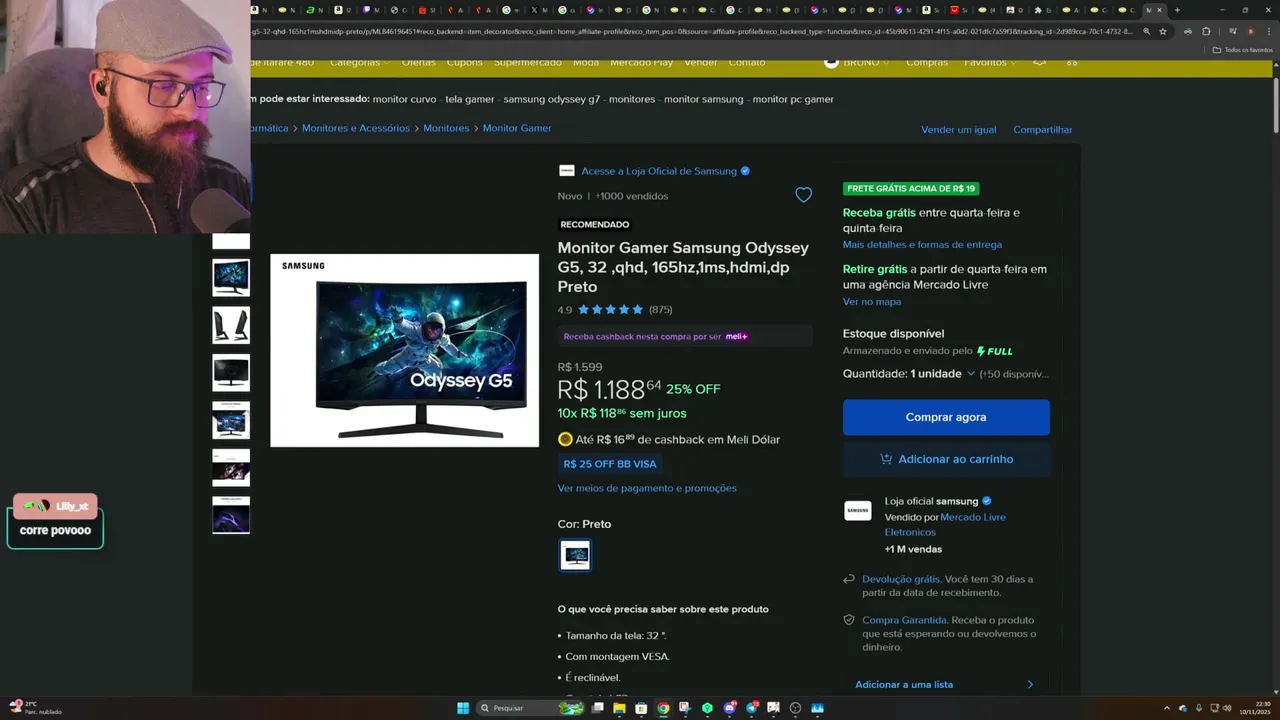
Task: Click the shopping cart icon in header
Action: coord(1072,62)
